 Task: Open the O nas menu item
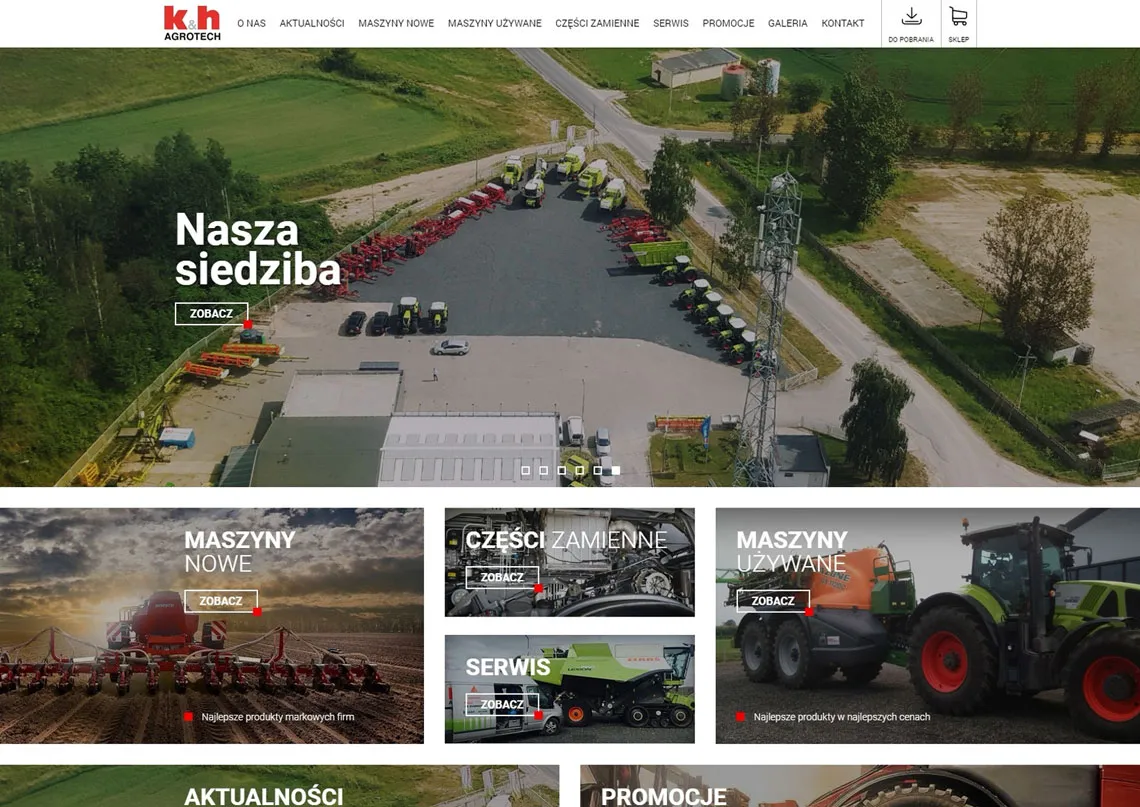pyautogui.click(x=251, y=23)
